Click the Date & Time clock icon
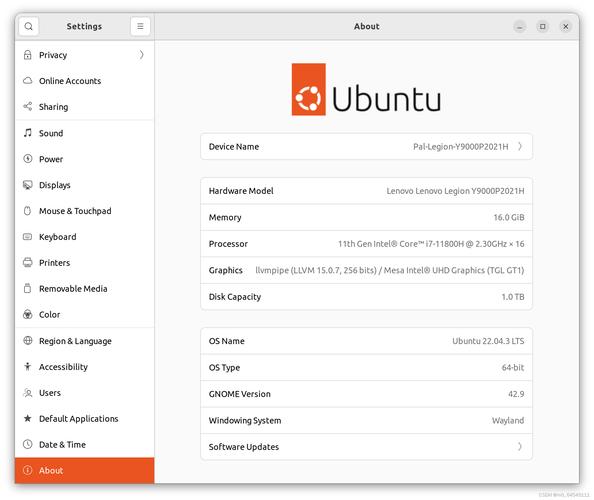Image resolution: width=594 pixels, height=500 pixels. coord(28,444)
